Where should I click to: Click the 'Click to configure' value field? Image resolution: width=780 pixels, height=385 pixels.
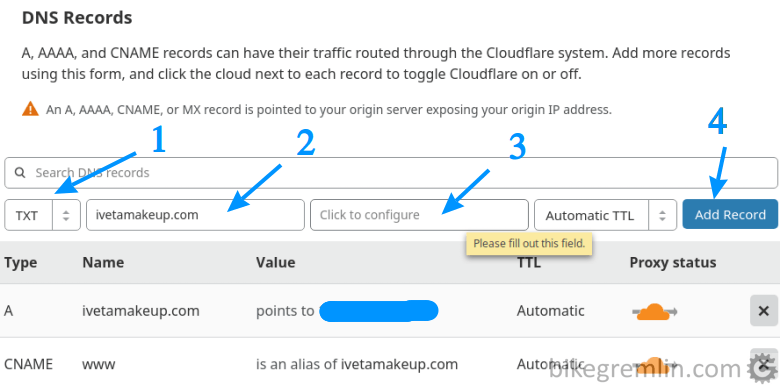419,215
